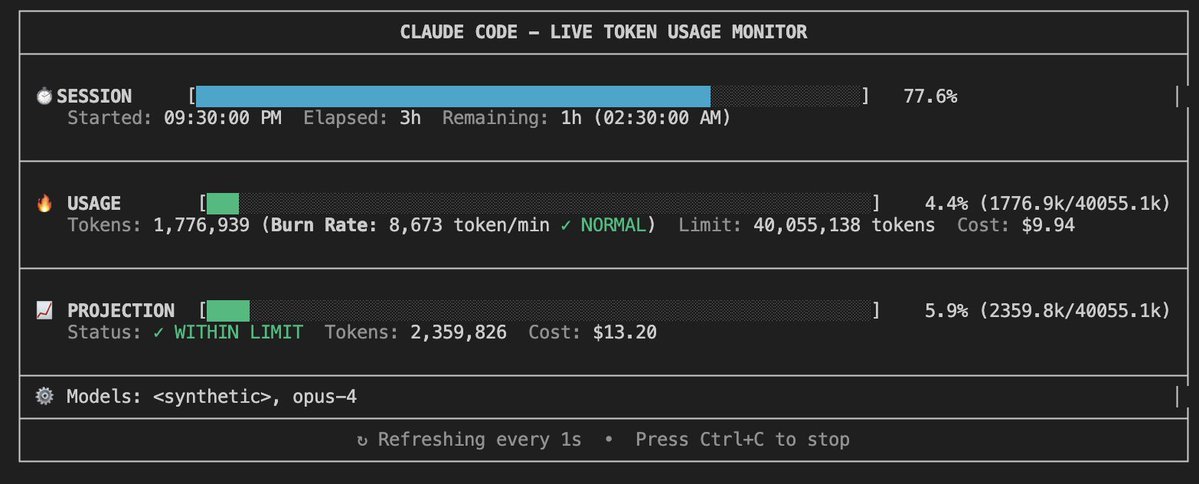Click the gear icon beside Models

pos(44,397)
